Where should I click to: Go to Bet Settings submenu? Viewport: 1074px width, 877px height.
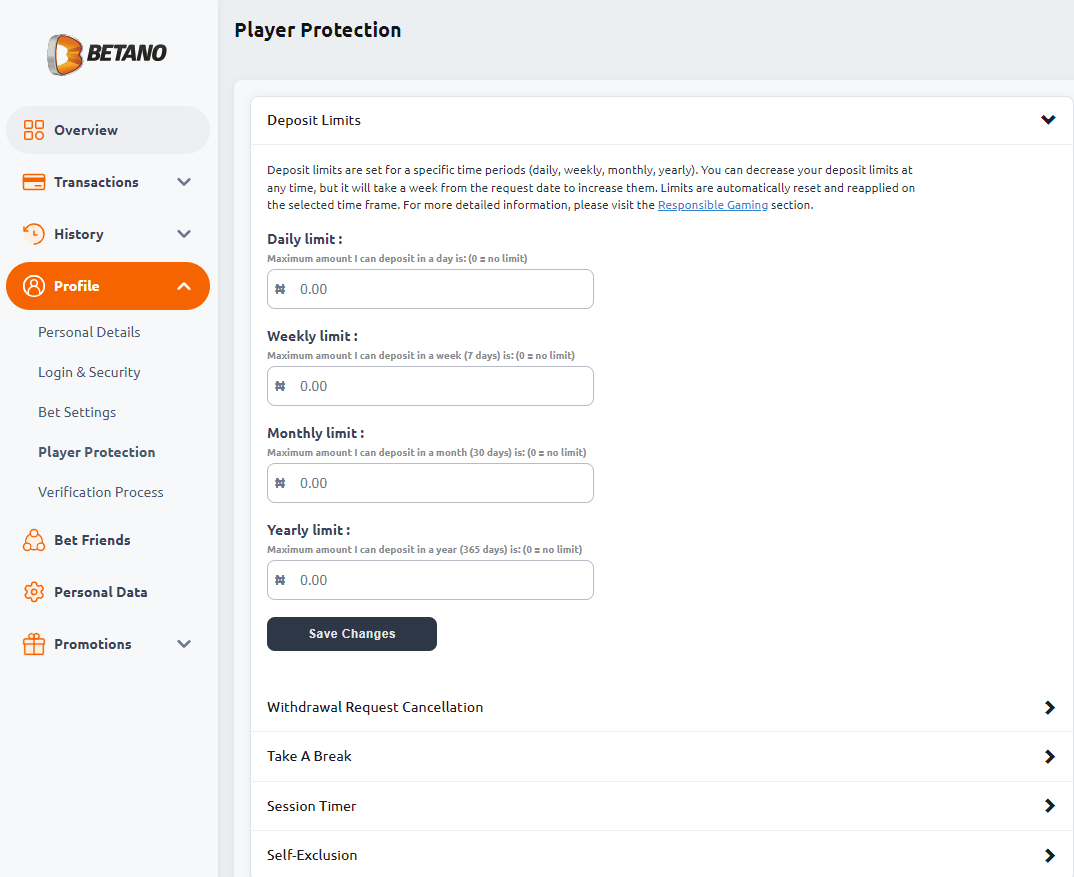[77, 412]
